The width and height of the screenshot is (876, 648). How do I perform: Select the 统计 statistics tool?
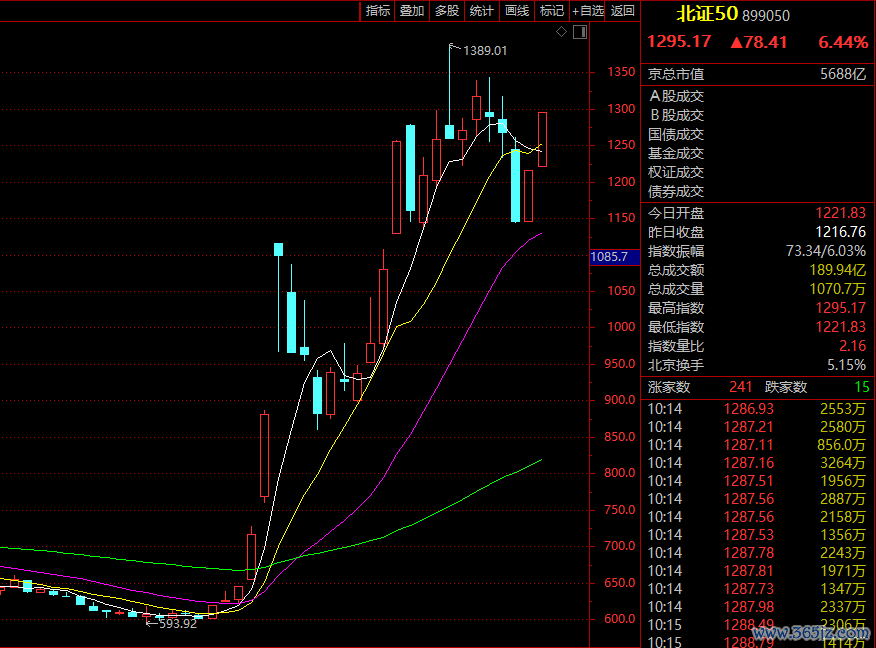pyautogui.click(x=481, y=11)
